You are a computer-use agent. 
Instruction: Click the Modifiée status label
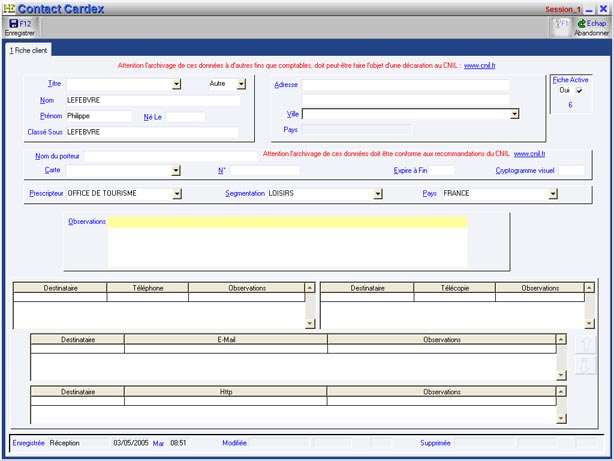(x=234, y=443)
